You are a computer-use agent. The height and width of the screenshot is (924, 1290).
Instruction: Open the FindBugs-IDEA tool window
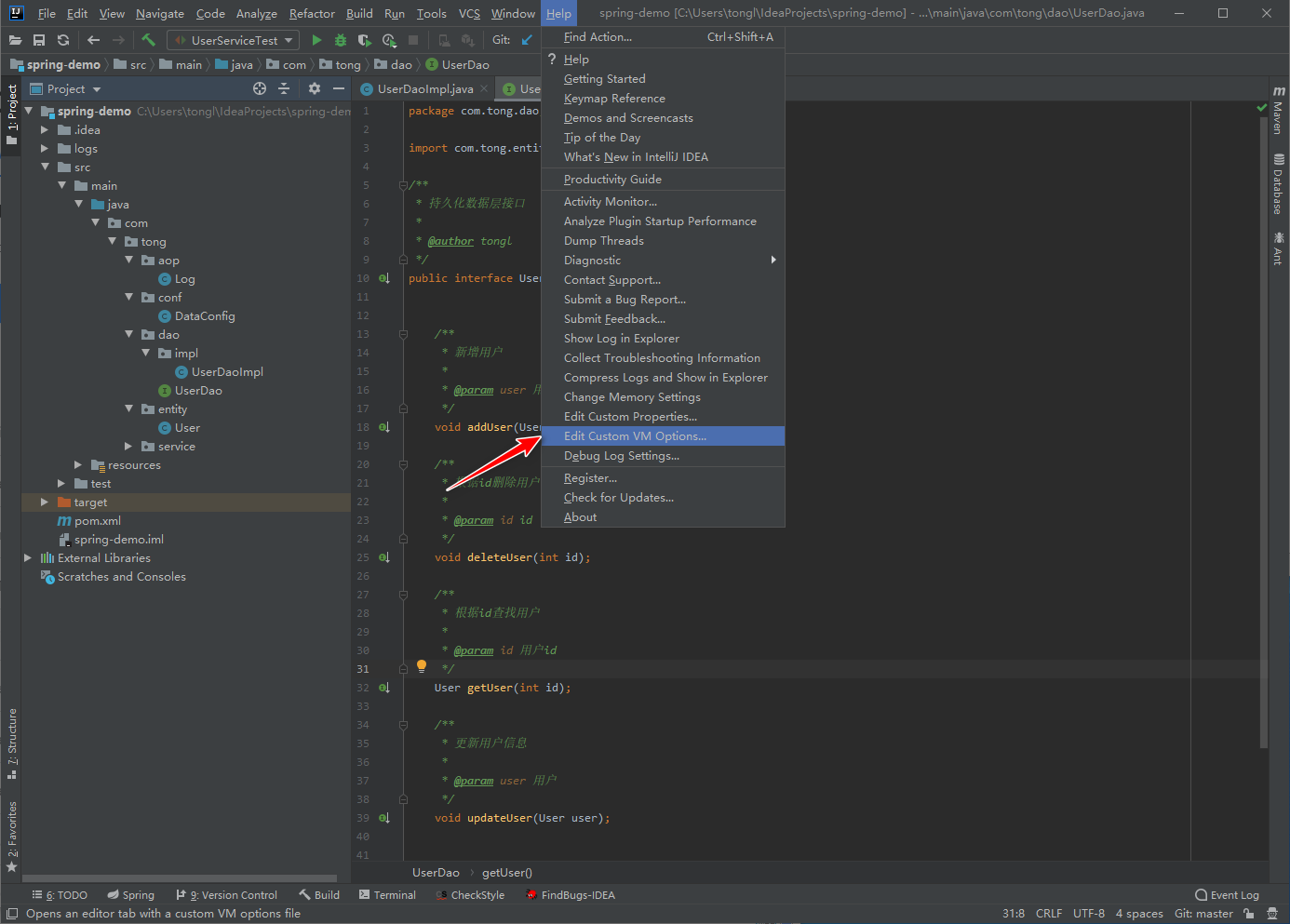(x=571, y=895)
